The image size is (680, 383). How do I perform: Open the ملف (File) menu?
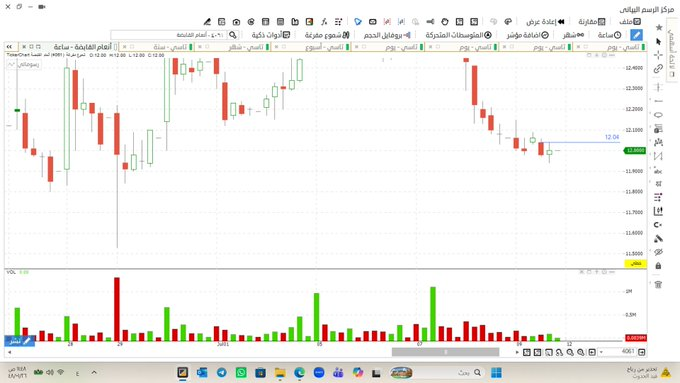point(630,21)
